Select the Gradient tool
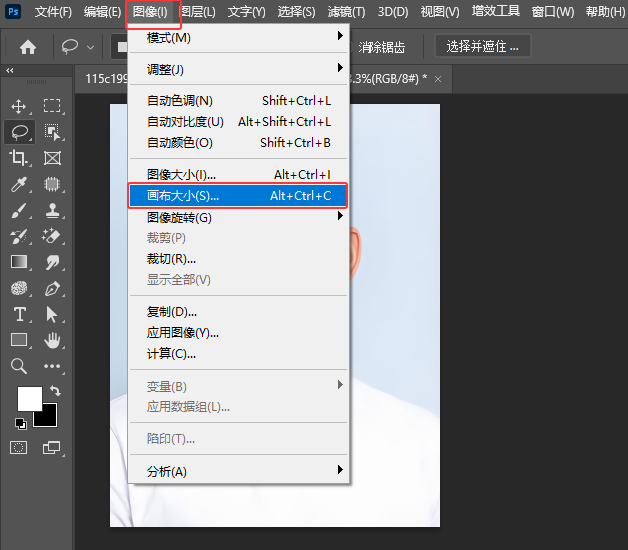This screenshot has height=550, width=628. tap(19, 262)
